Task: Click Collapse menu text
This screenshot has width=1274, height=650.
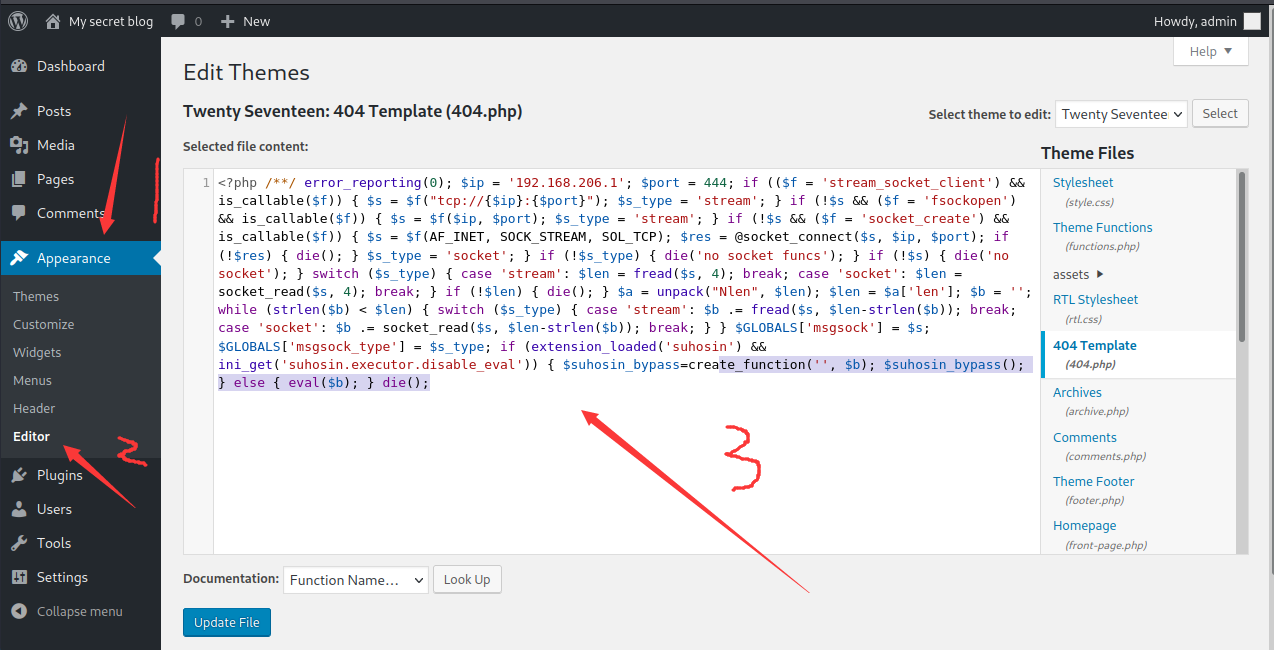Action: click(80, 611)
